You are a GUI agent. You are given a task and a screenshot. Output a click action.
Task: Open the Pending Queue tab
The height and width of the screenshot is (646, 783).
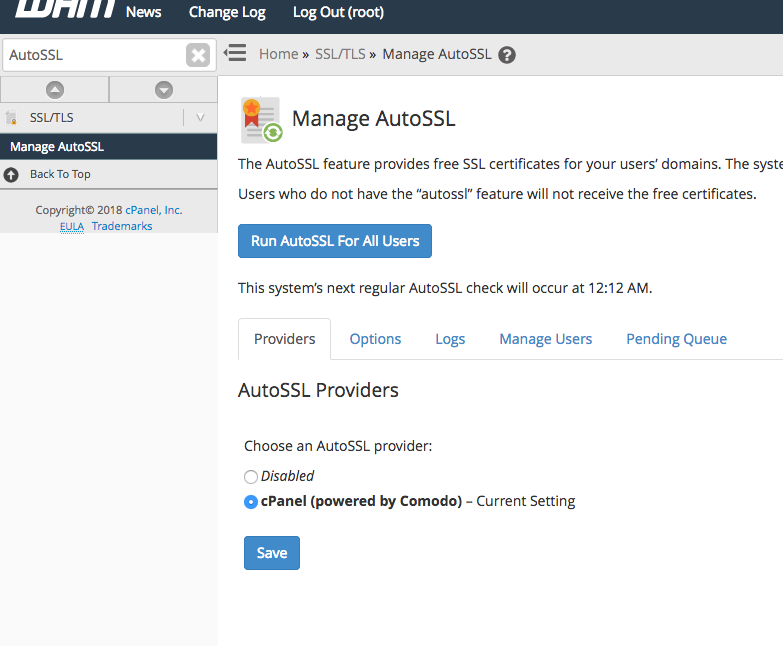coord(676,339)
